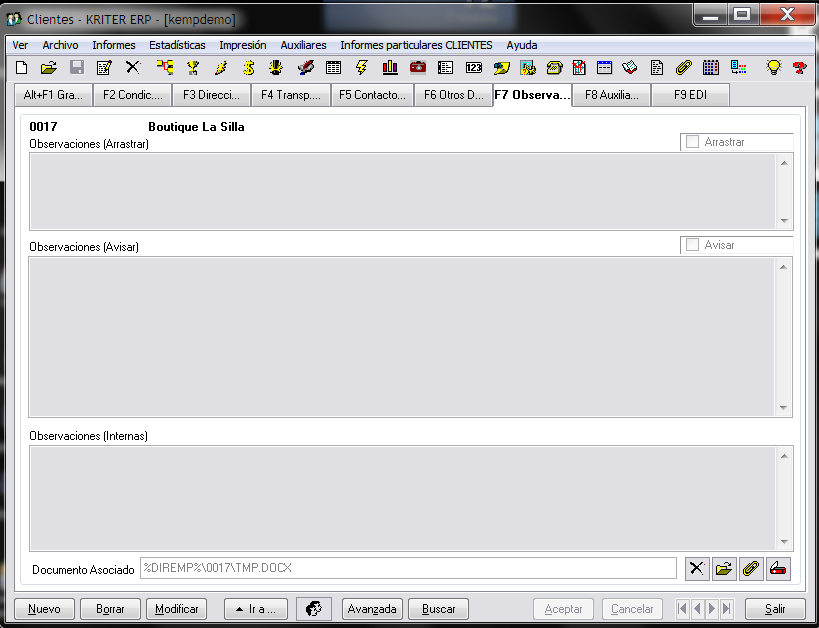Click the 123 numbering icon
Image resolution: width=819 pixels, height=628 pixels.
(x=474, y=67)
